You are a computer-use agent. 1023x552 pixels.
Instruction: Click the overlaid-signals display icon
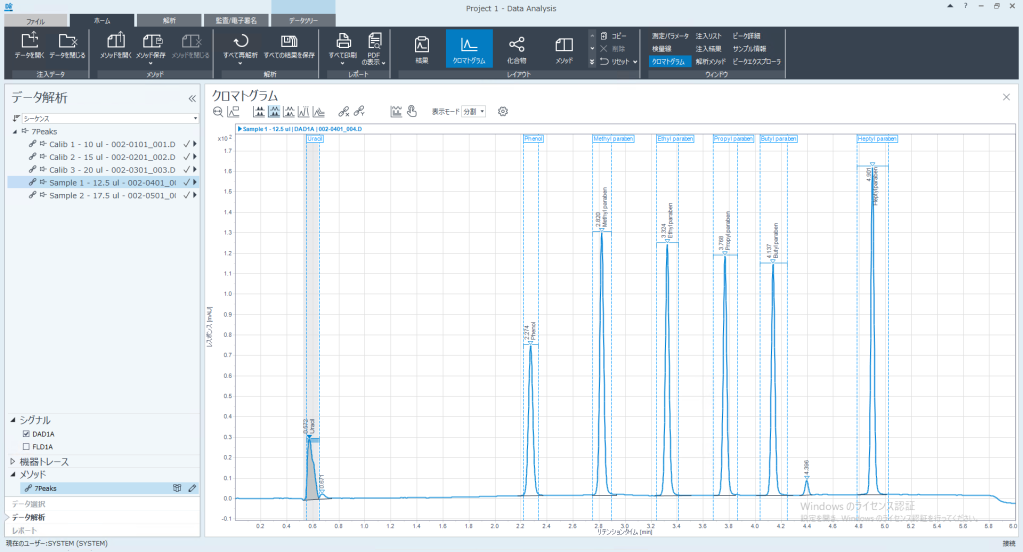click(319, 112)
